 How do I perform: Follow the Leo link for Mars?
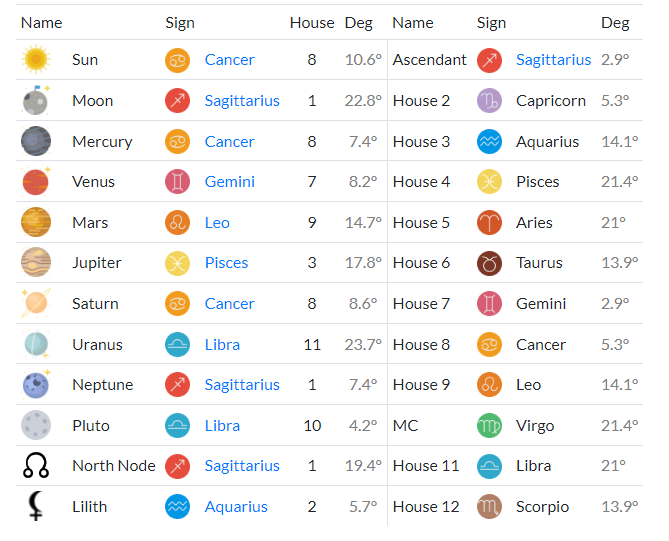tap(217, 223)
